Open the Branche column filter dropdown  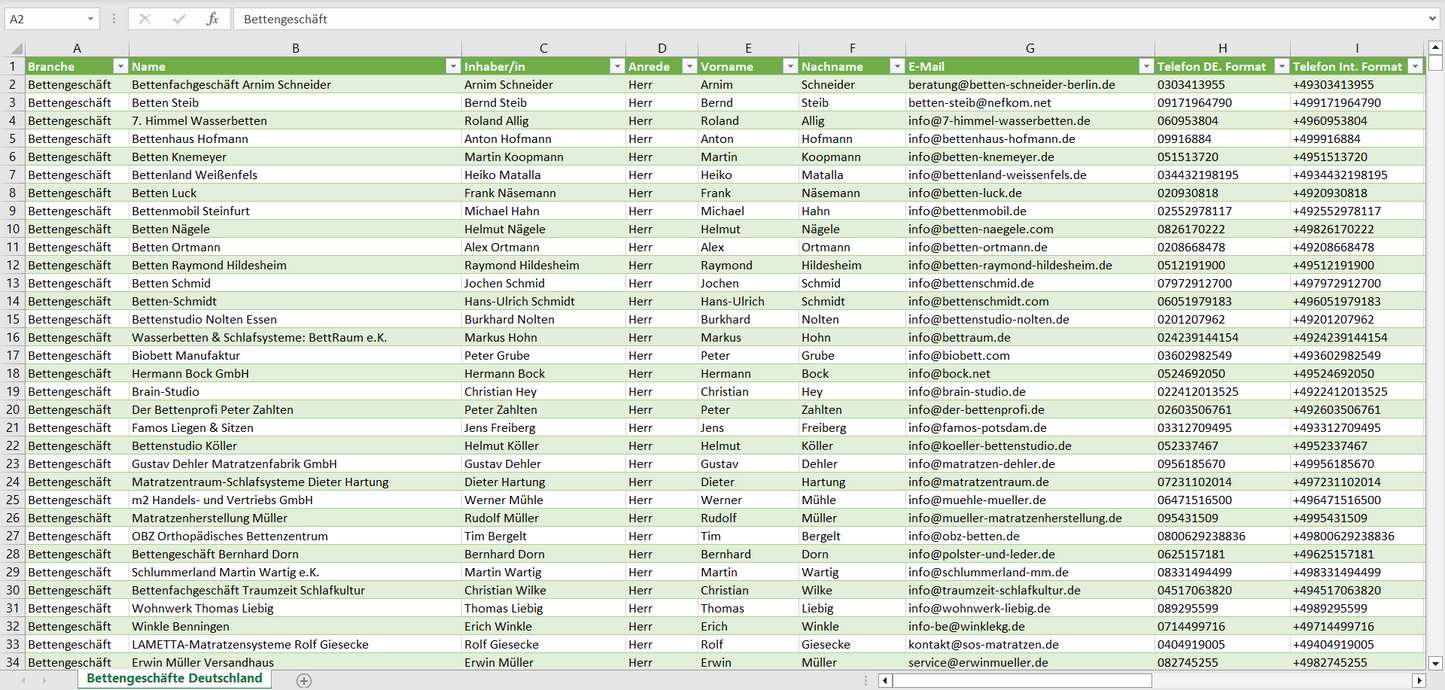tap(120, 66)
